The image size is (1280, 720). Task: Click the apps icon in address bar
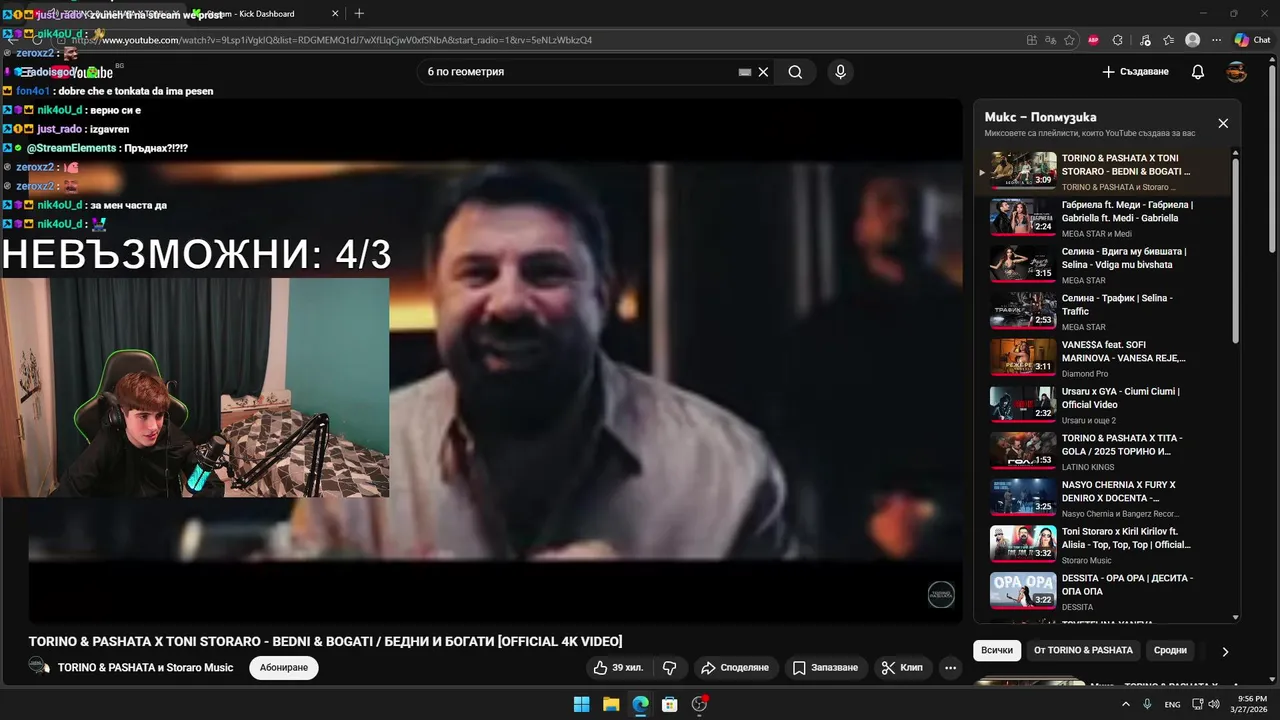click(1031, 40)
